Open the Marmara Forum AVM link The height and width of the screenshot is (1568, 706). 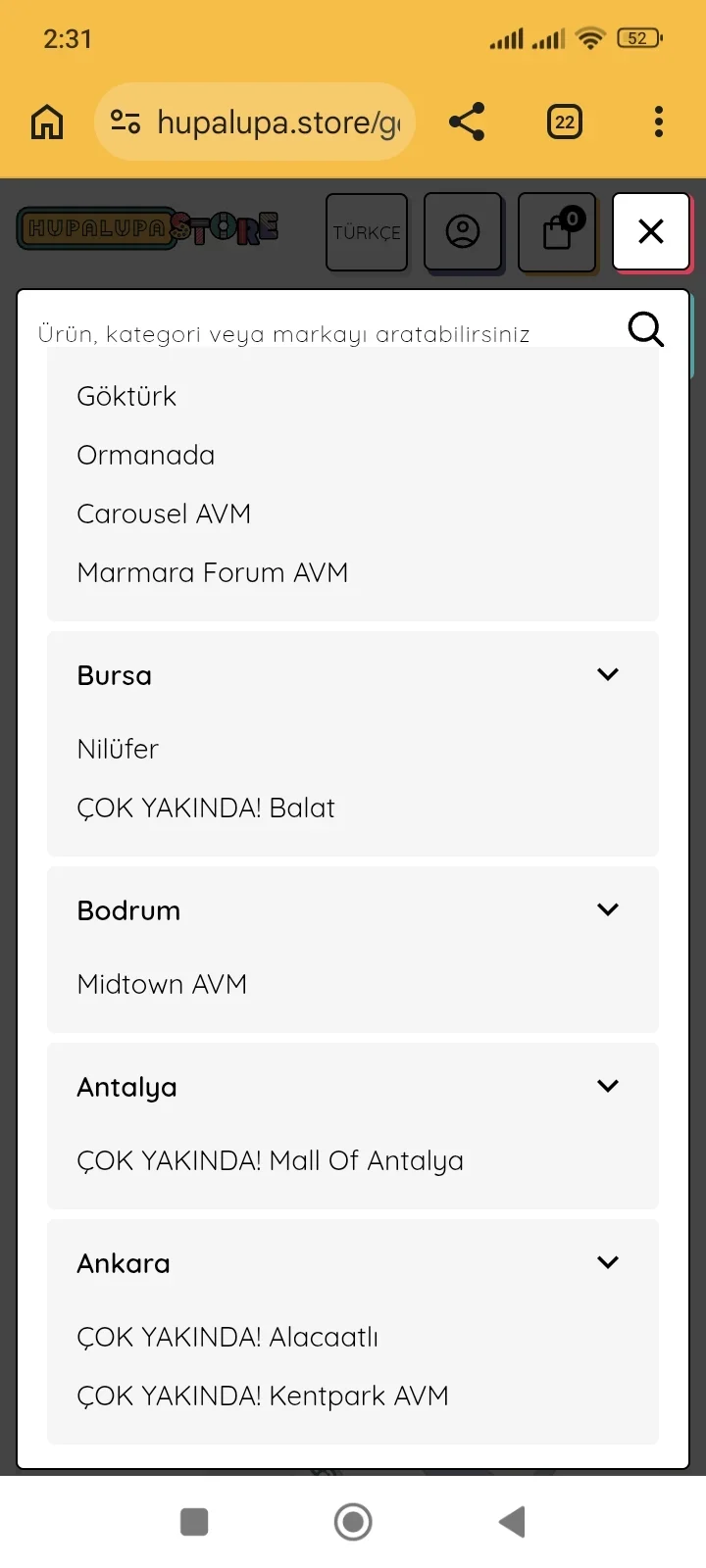[x=213, y=572]
